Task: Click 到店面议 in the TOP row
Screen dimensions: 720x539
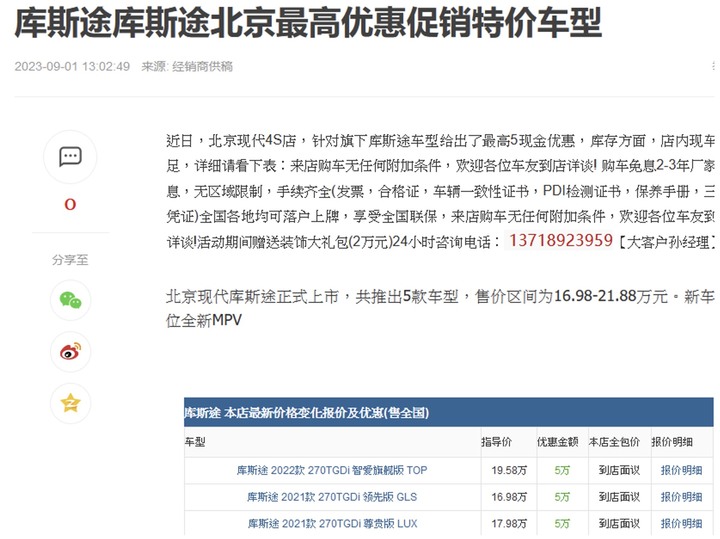Action: 619,470
